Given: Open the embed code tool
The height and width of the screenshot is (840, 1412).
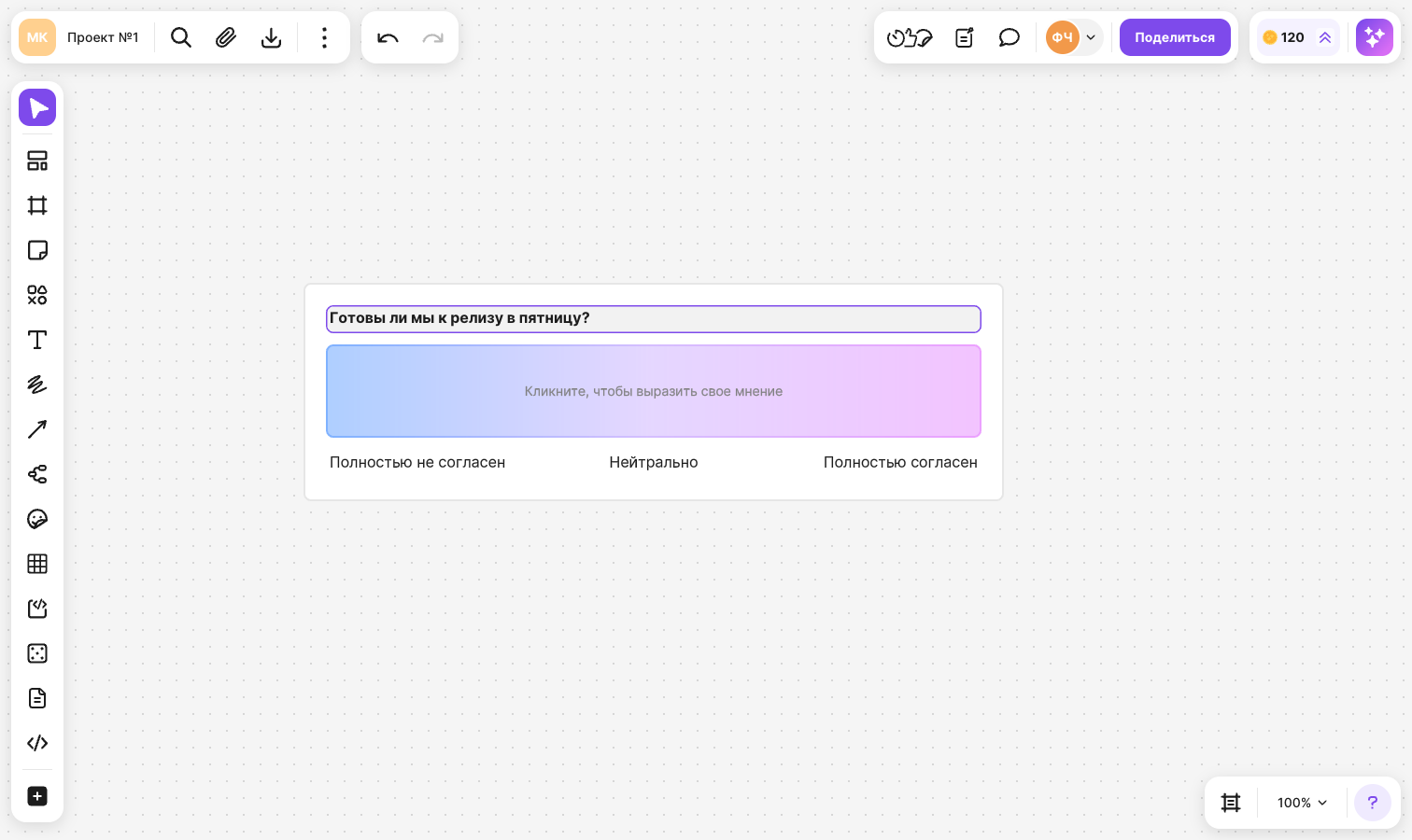Looking at the screenshot, I should [x=37, y=743].
